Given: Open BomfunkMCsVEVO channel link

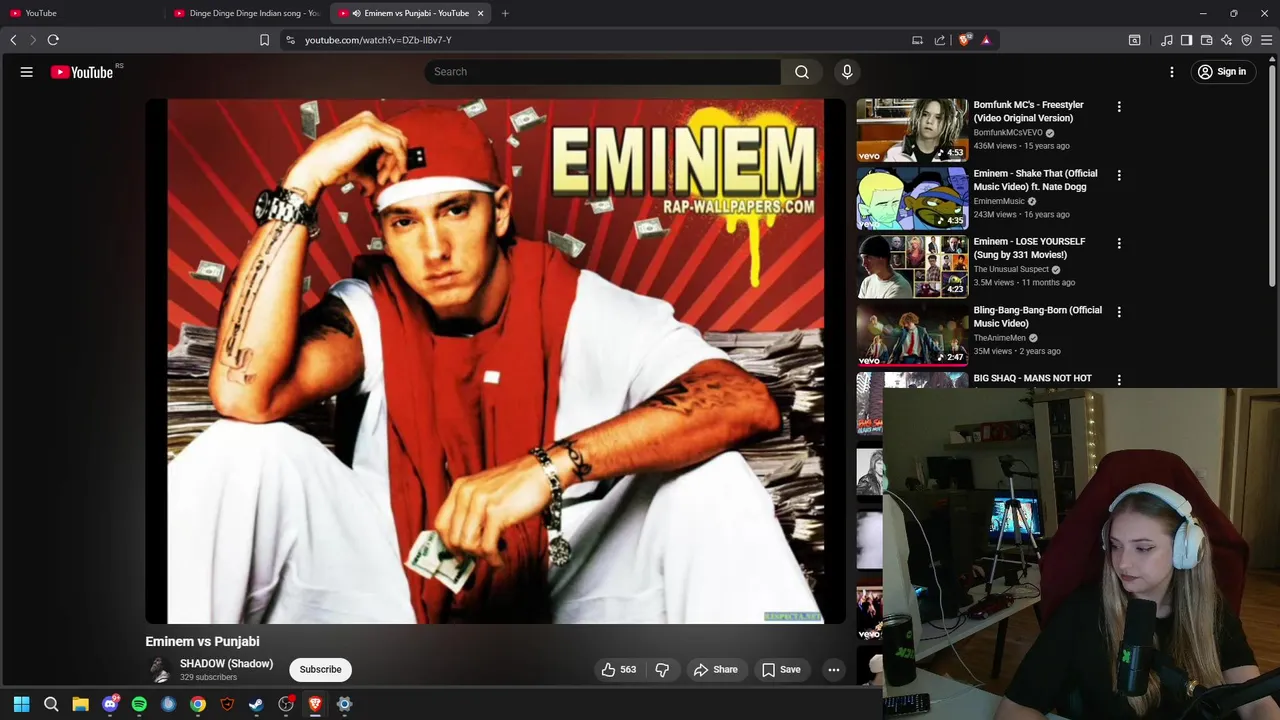Looking at the screenshot, I should click(1008, 133).
